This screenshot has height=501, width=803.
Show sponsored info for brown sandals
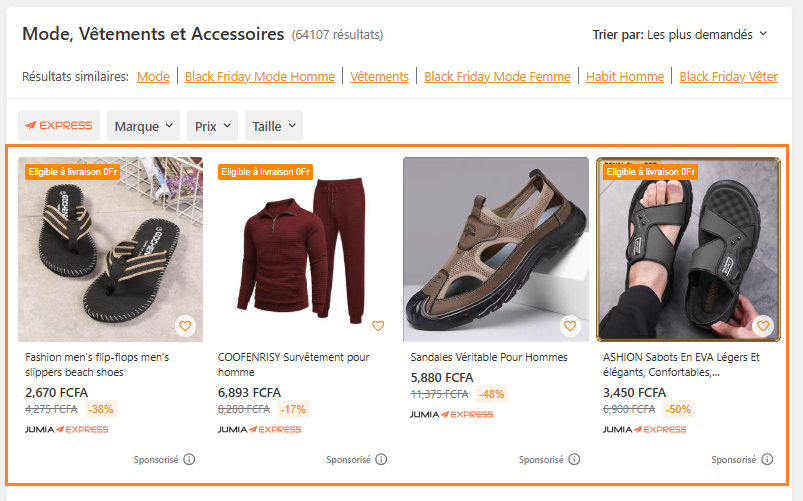coord(574,460)
